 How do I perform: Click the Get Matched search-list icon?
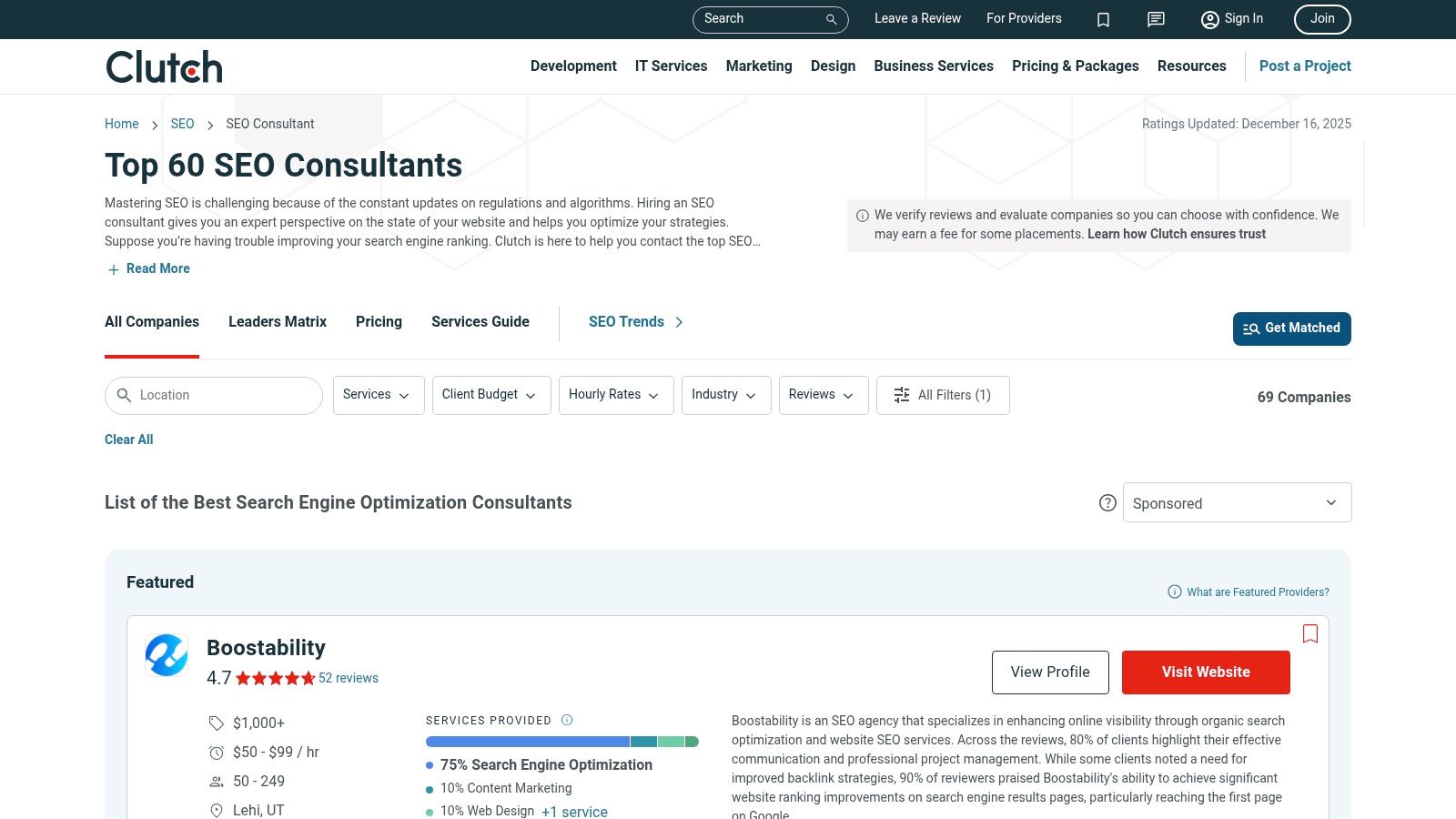pos(1251,329)
